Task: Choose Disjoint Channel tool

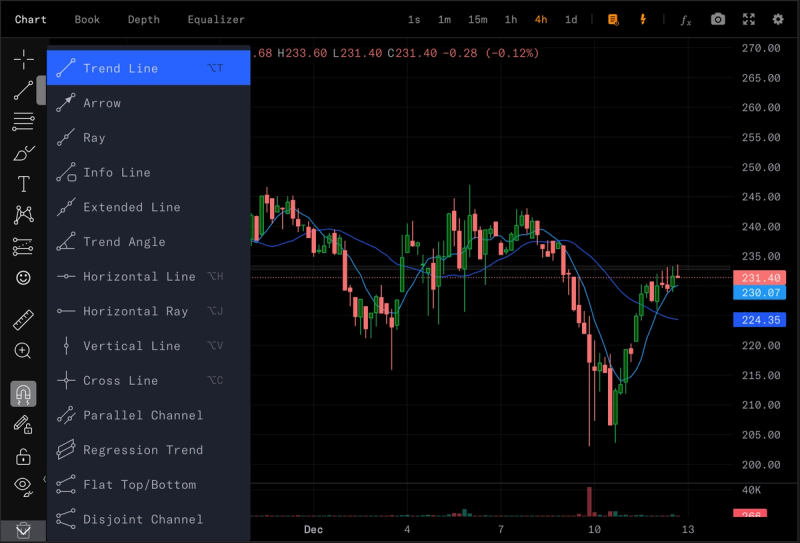Action: pyautogui.click(x=148, y=519)
